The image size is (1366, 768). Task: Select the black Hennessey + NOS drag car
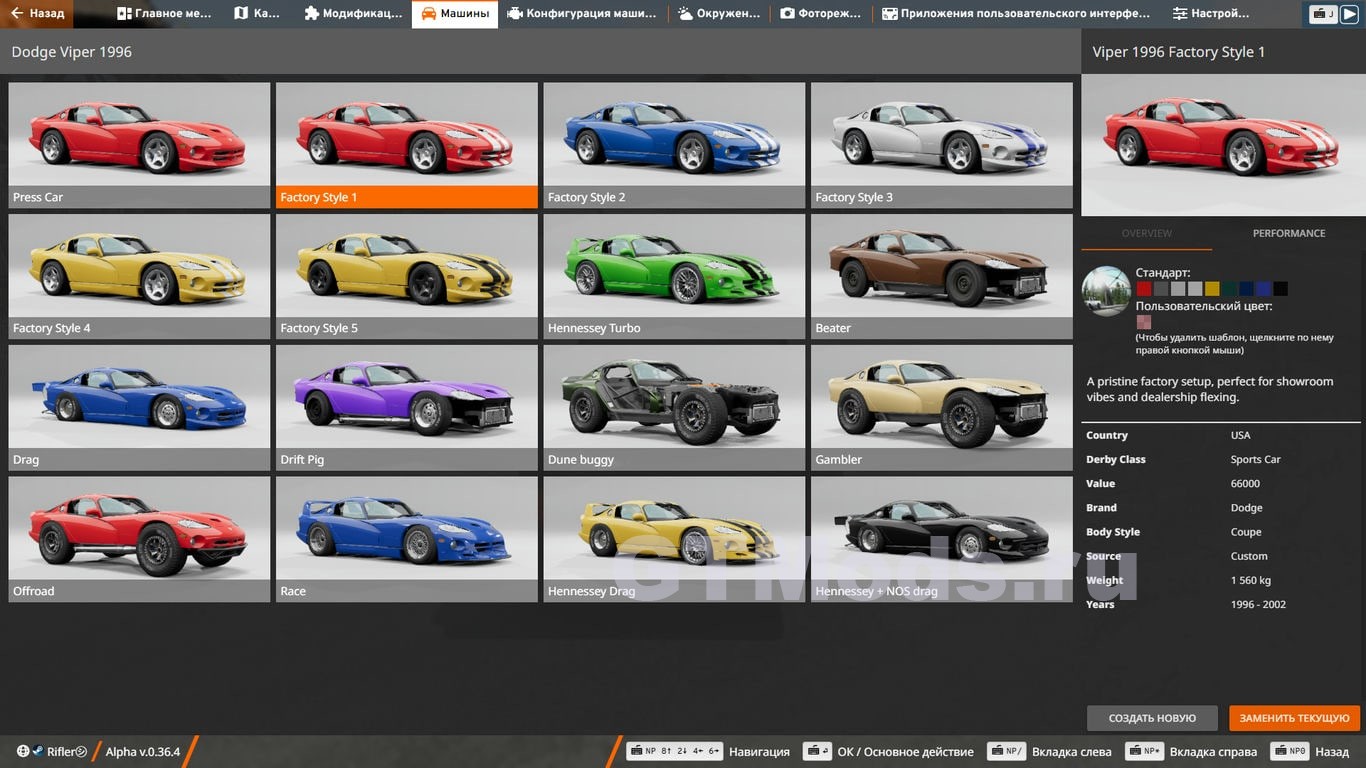point(942,539)
